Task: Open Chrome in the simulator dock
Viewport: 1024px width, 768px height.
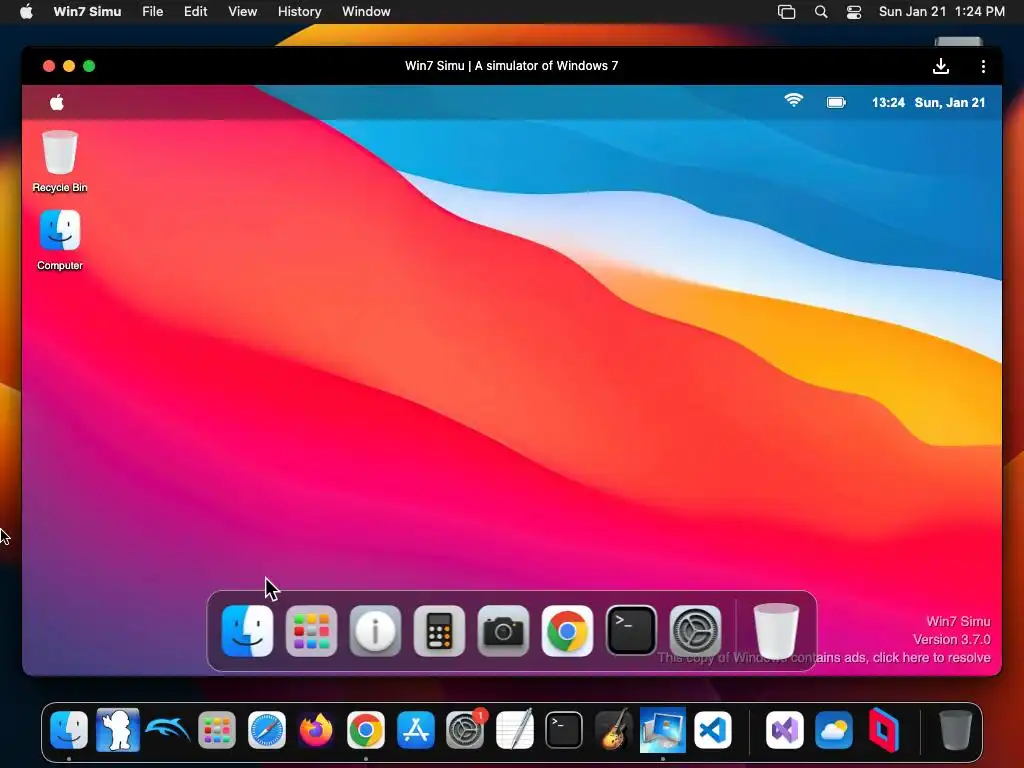Action: 567,631
